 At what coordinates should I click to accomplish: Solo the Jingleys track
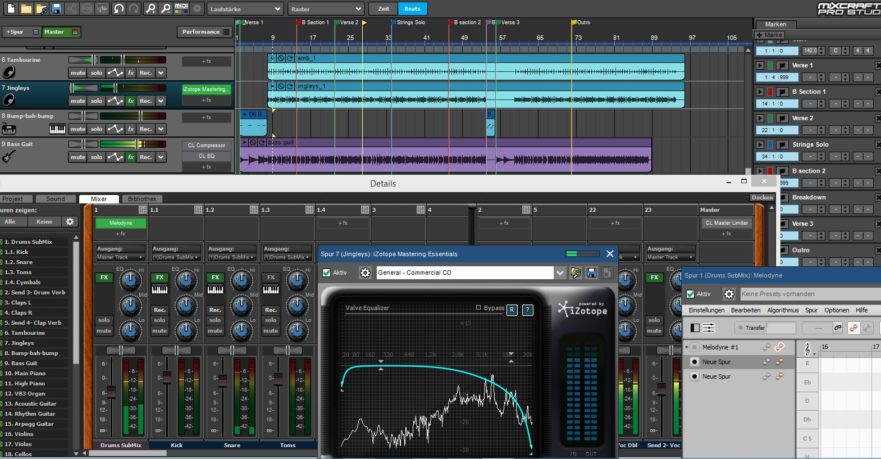click(x=97, y=101)
